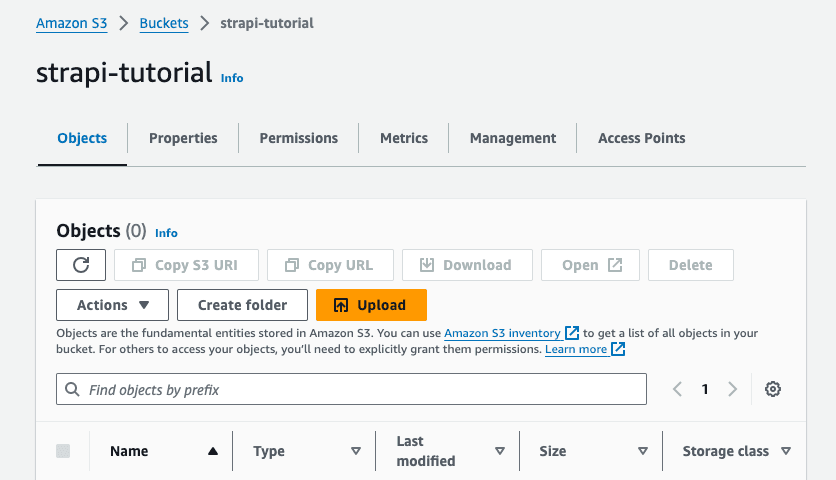Go to previous page arrow
The height and width of the screenshot is (480, 836).
coord(677,389)
